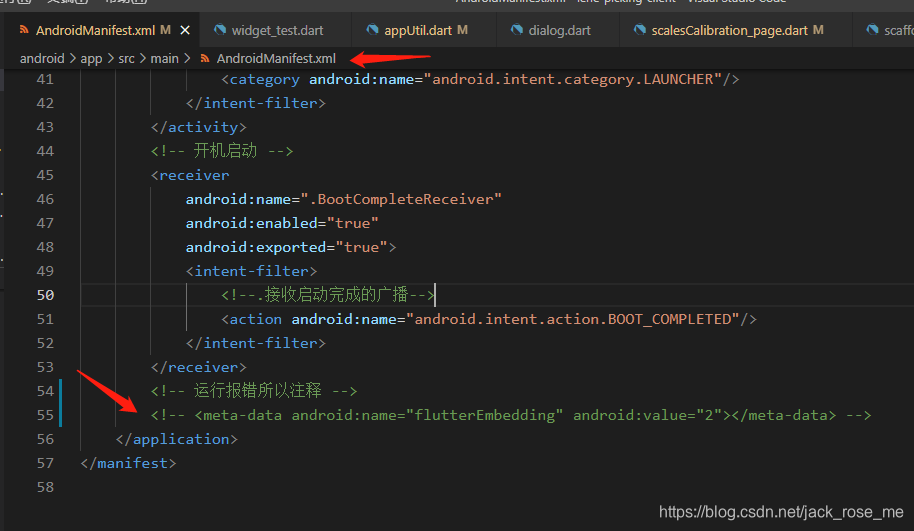The width and height of the screenshot is (914, 531).
Task: Click the Dart icon on widget_test.dart tab
Action: pyautogui.click(x=220, y=30)
